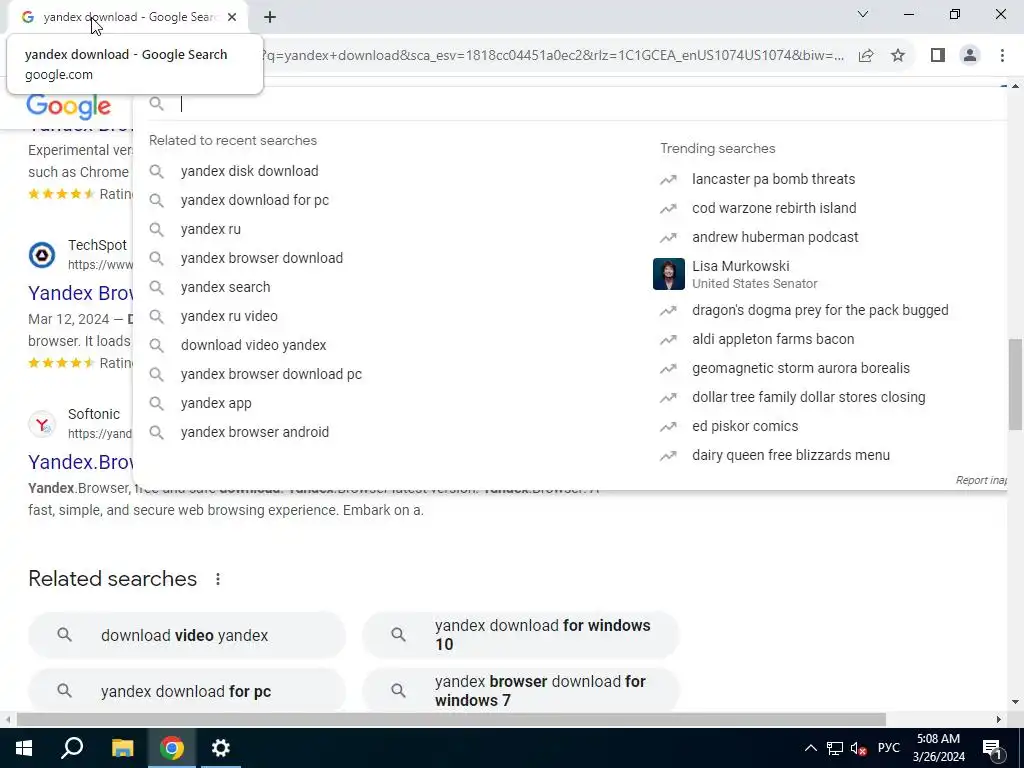Open Windows taskbar search
This screenshot has width=1024, height=768.
click(x=72, y=748)
